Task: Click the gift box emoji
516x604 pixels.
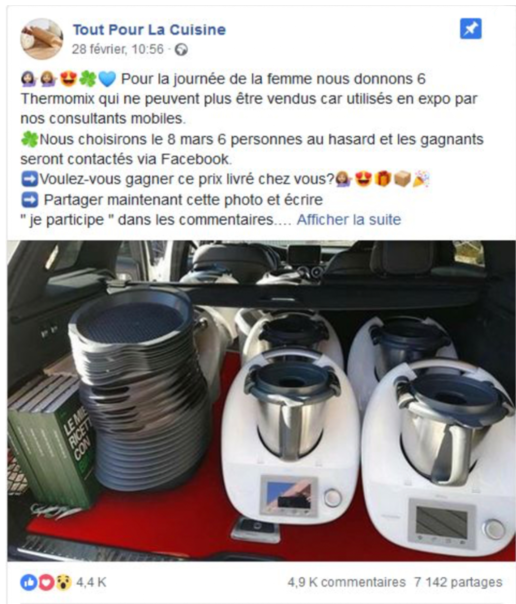Action: coord(382,179)
